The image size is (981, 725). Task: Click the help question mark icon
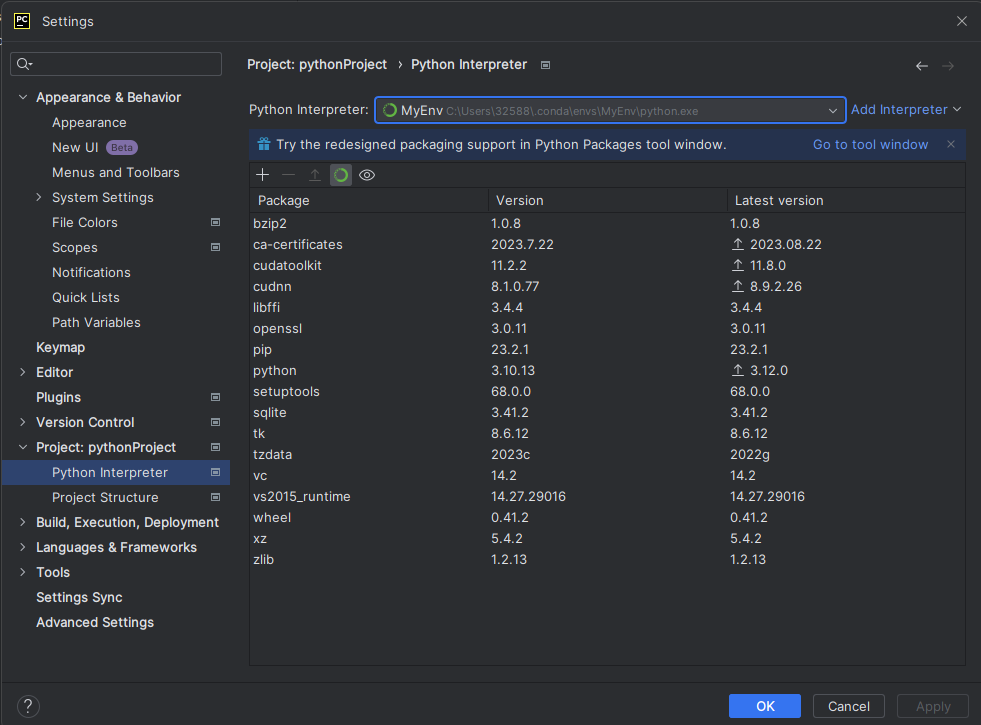tap(28, 706)
